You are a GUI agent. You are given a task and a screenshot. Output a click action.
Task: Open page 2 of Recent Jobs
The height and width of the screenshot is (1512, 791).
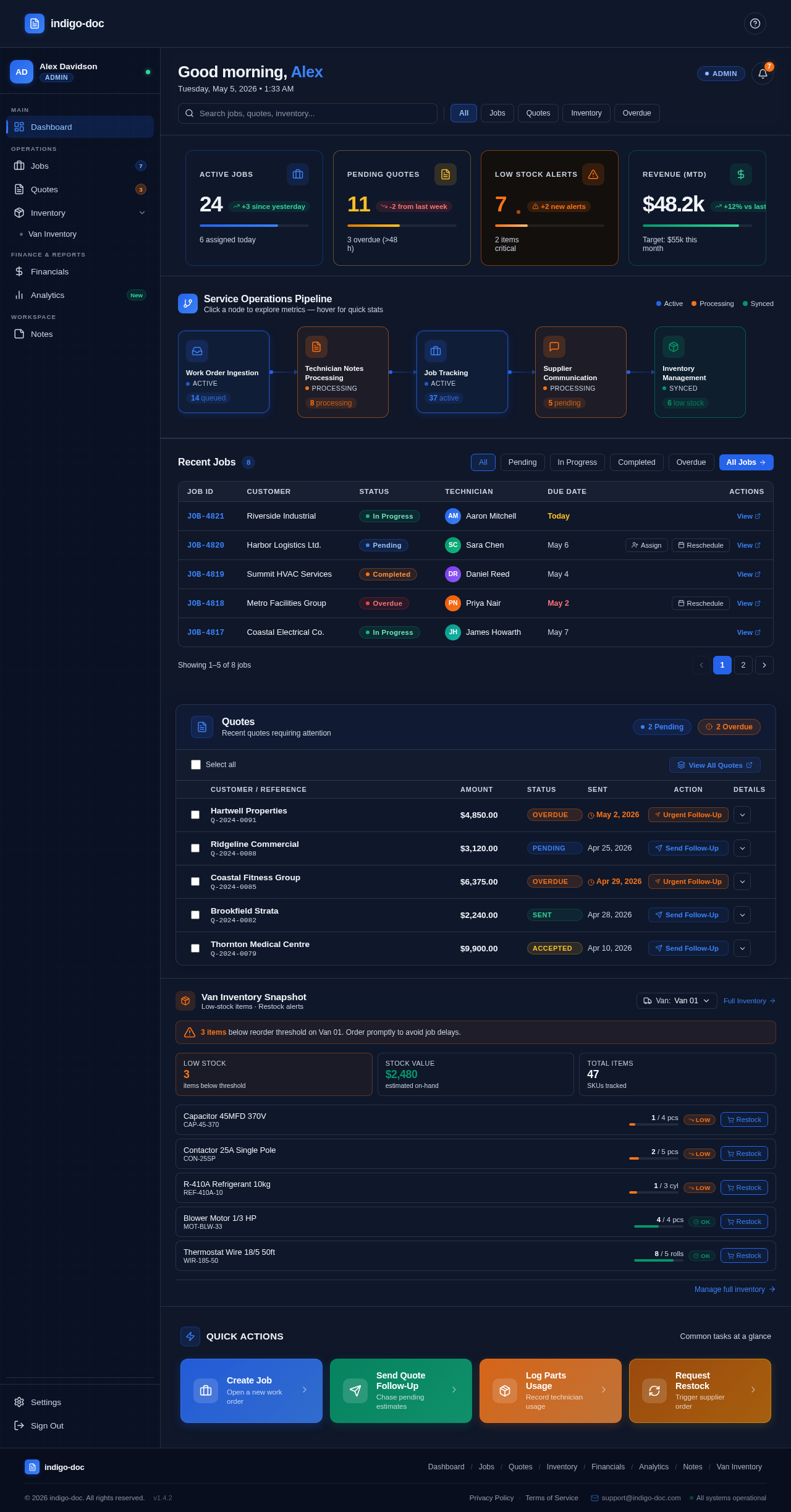(743, 665)
